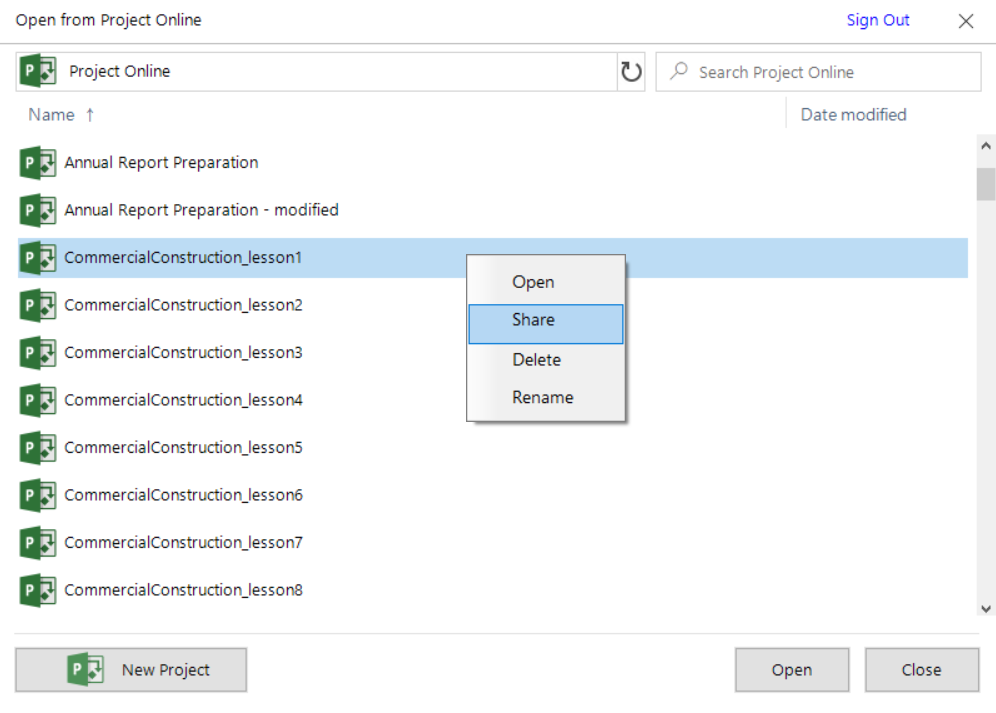Click the Project icon for CommercialConstruction_lesson1
Screen dimensions: 996x713
tap(38, 258)
